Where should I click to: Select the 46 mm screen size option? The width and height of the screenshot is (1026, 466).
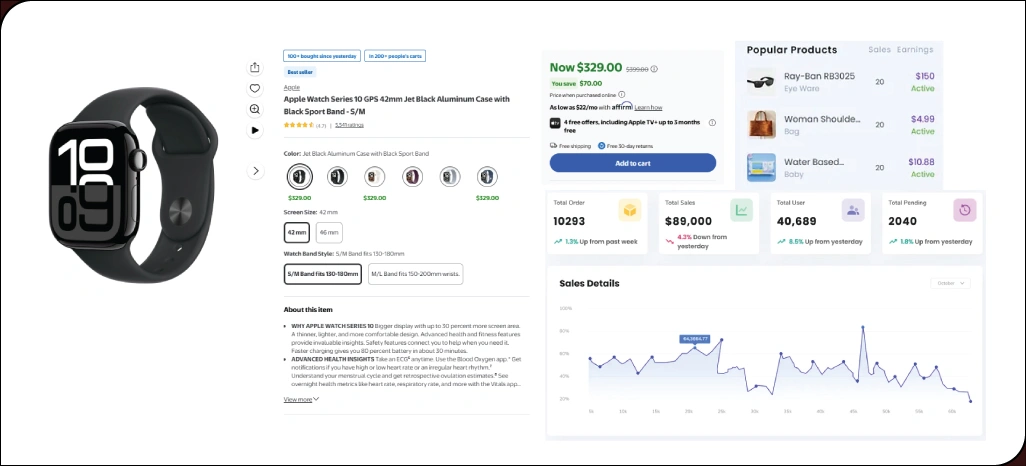[x=329, y=232]
